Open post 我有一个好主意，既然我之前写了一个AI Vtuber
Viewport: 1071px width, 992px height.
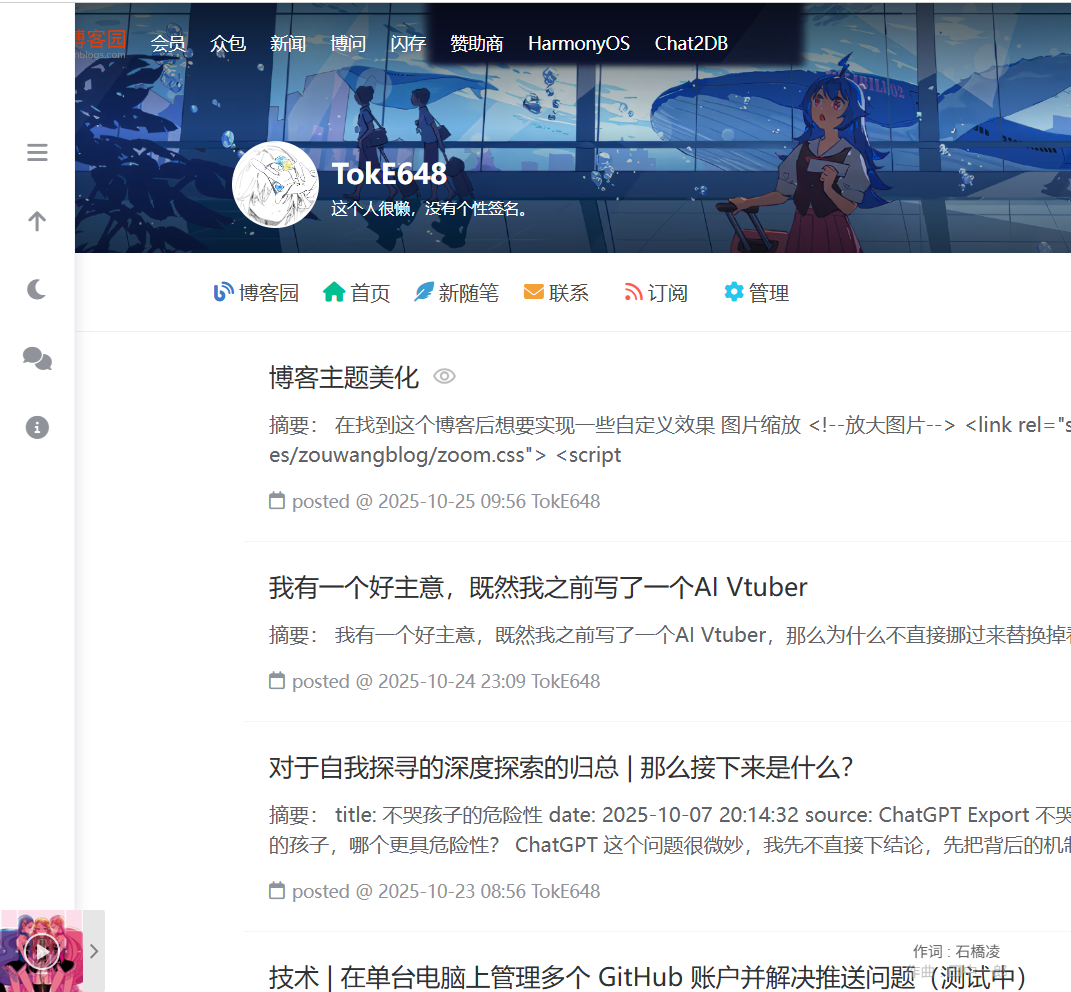[x=538, y=588]
